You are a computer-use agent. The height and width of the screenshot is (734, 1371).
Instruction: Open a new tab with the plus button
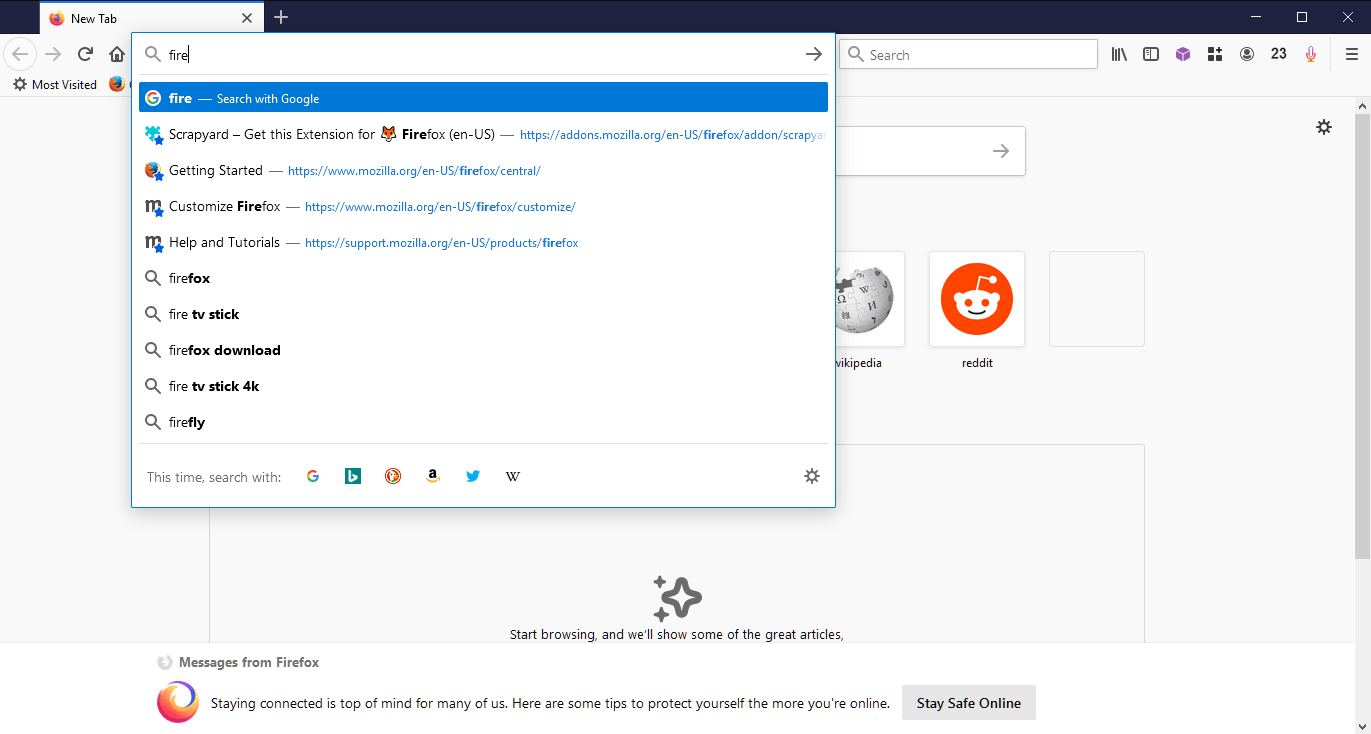[281, 17]
